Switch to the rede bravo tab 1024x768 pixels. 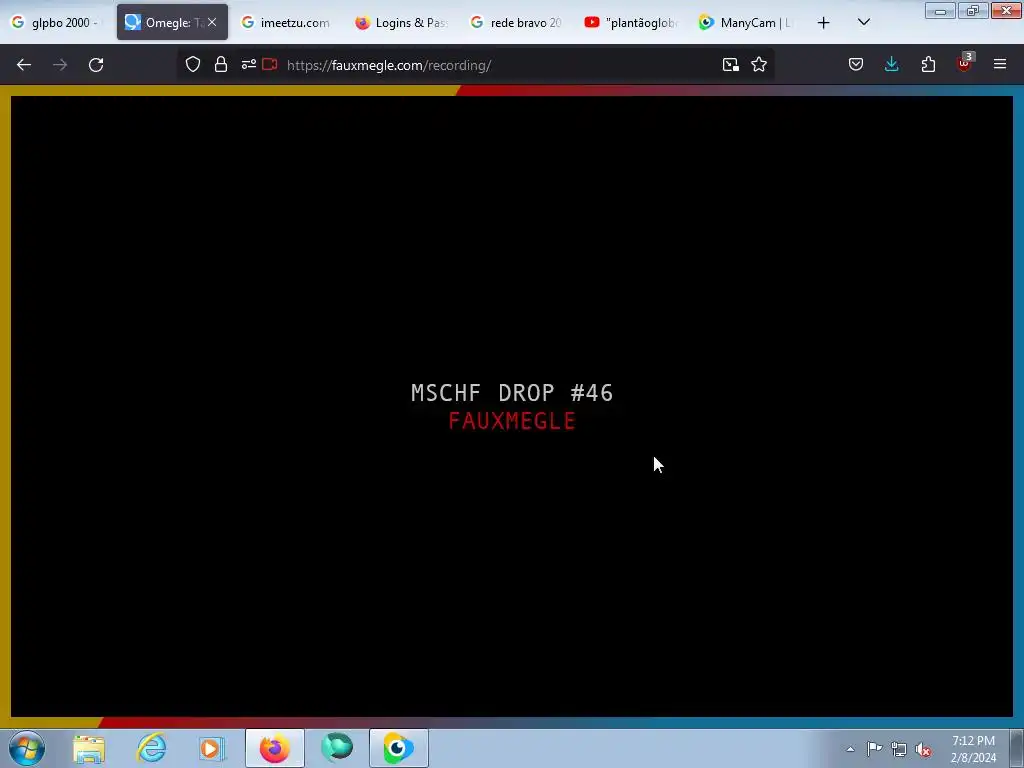tap(516, 22)
